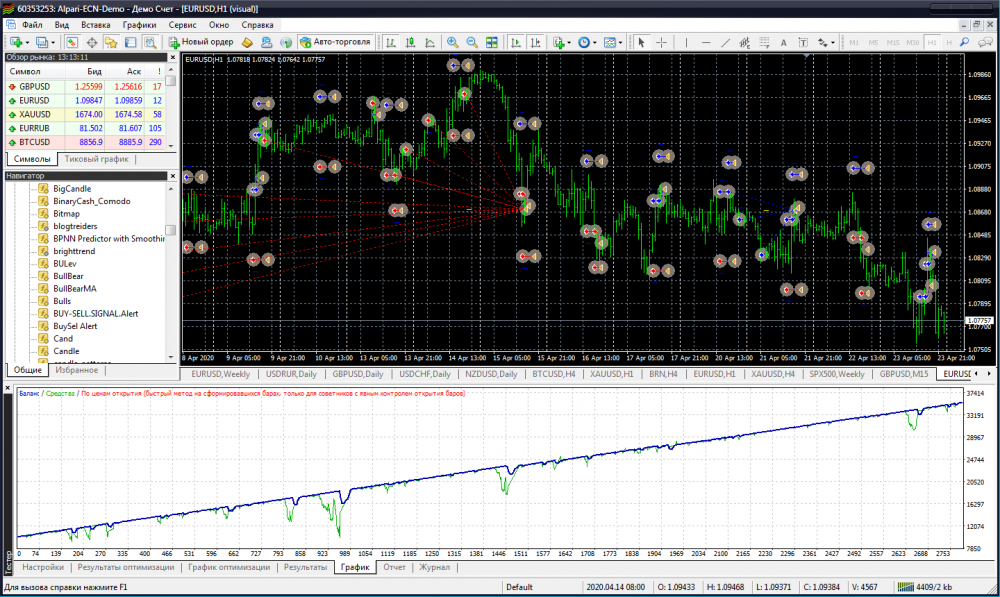Image resolution: width=1000 pixels, height=597 pixels.
Task: Open the new chart icon
Action: [16, 42]
